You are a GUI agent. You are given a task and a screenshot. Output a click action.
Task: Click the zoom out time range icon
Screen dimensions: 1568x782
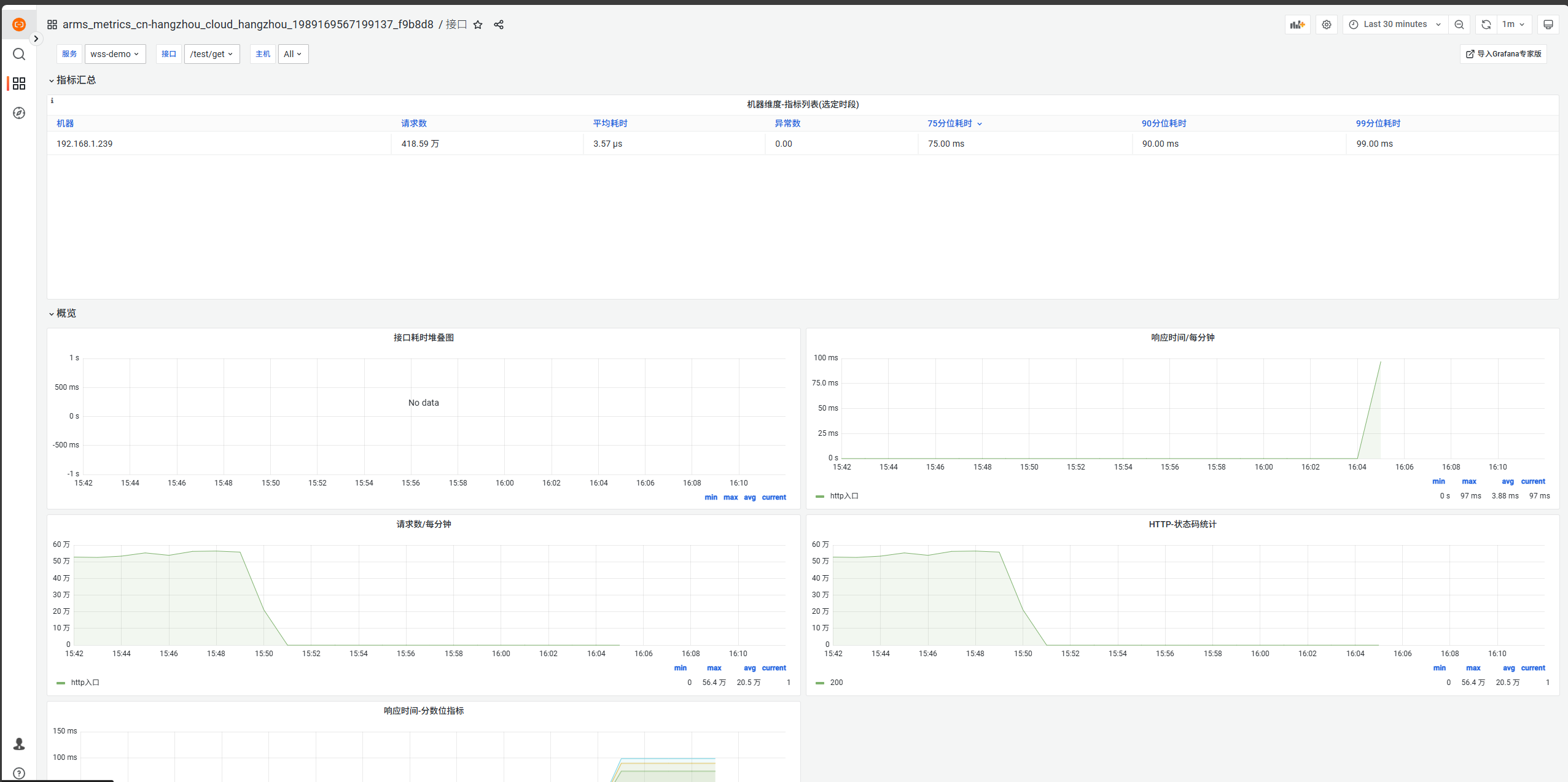[x=1459, y=25]
